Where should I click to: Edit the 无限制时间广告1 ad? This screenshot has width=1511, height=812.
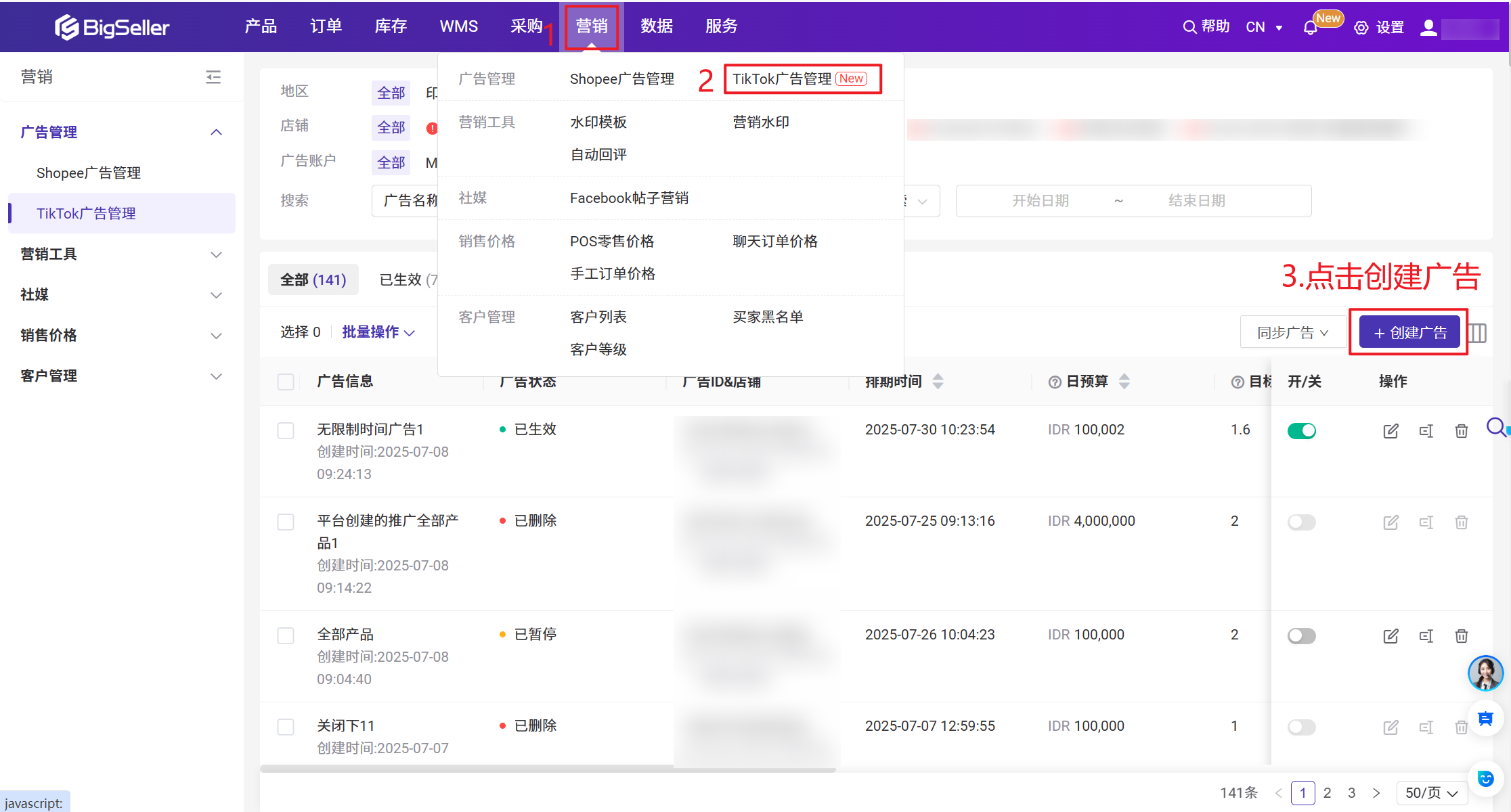1390,431
